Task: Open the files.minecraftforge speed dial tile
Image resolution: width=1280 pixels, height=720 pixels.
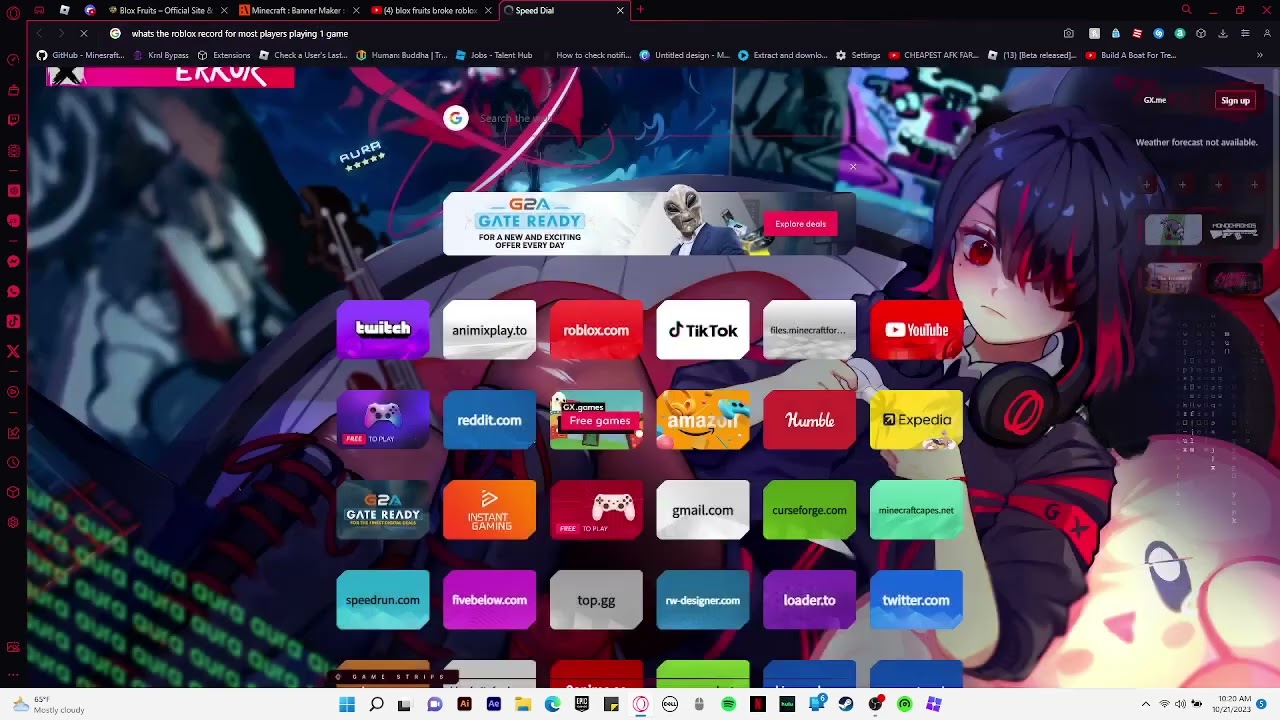Action: [x=809, y=330]
